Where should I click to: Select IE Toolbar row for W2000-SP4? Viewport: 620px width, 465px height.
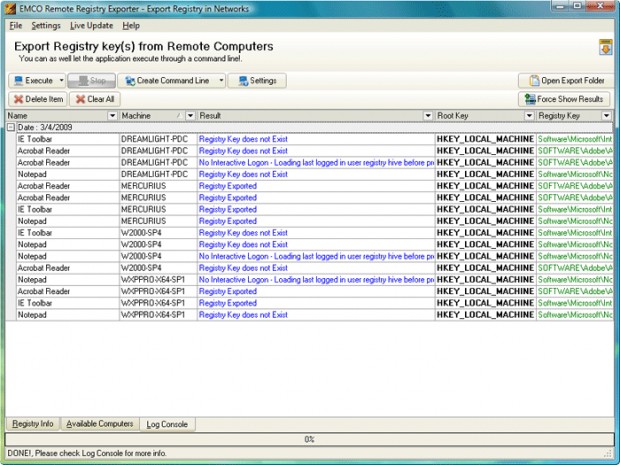pos(315,233)
